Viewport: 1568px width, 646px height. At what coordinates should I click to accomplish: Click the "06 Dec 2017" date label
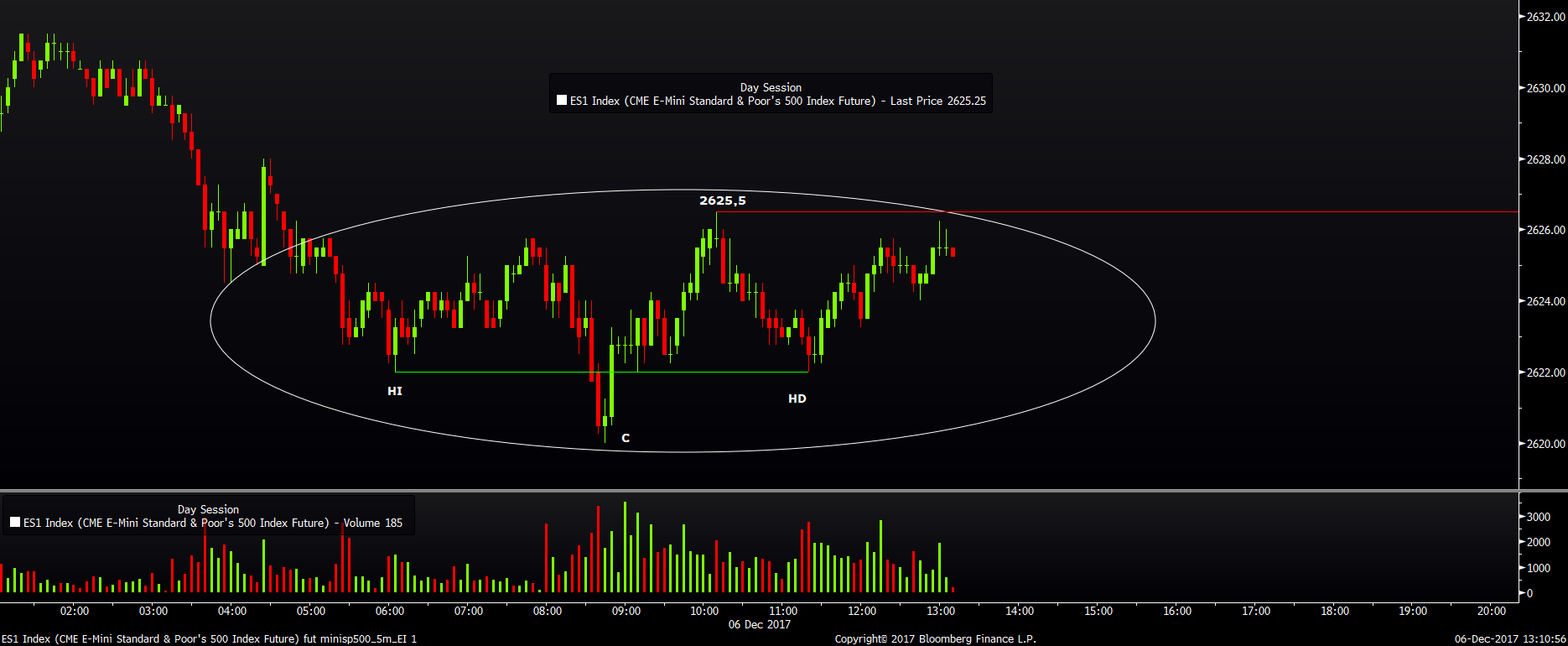coord(760,624)
